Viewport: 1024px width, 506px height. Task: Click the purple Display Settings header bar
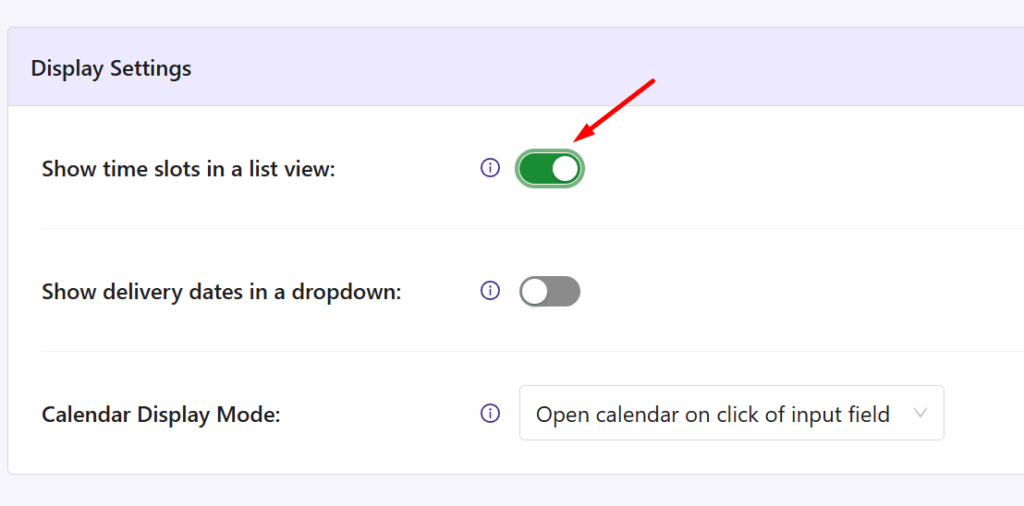[x=515, y=67]
